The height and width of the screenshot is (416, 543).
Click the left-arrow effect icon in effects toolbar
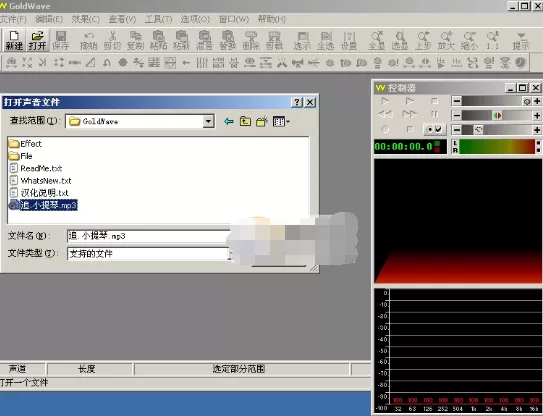[x=186, y=63]
